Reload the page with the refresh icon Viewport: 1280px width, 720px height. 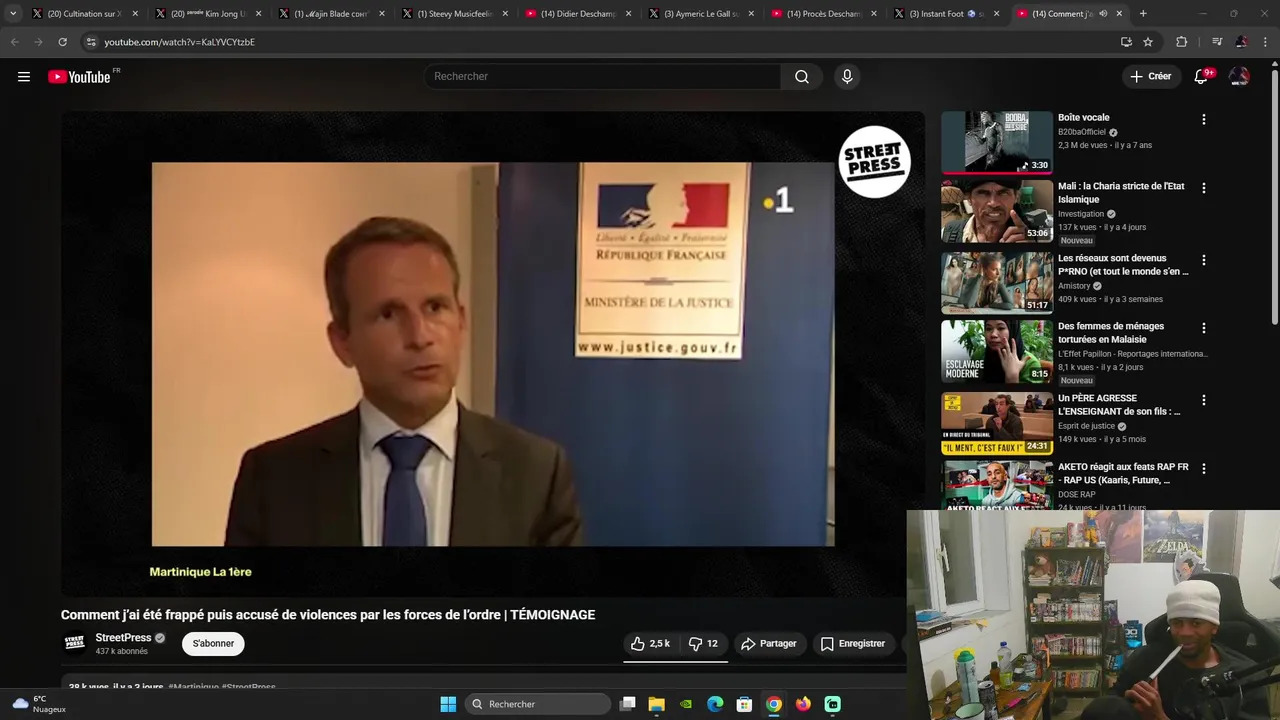coord(62,42)
